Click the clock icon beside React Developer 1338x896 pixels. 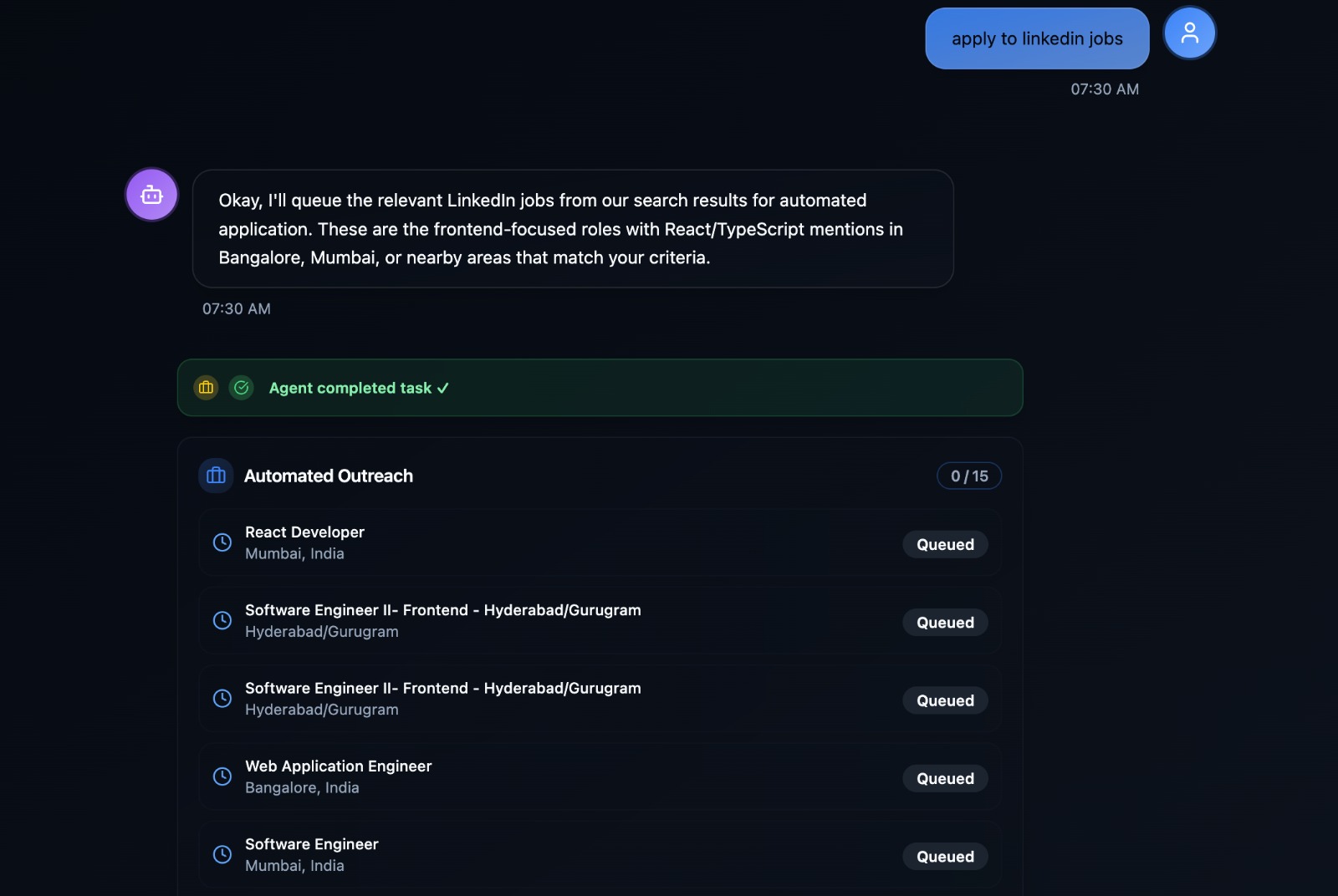[222, 542]
